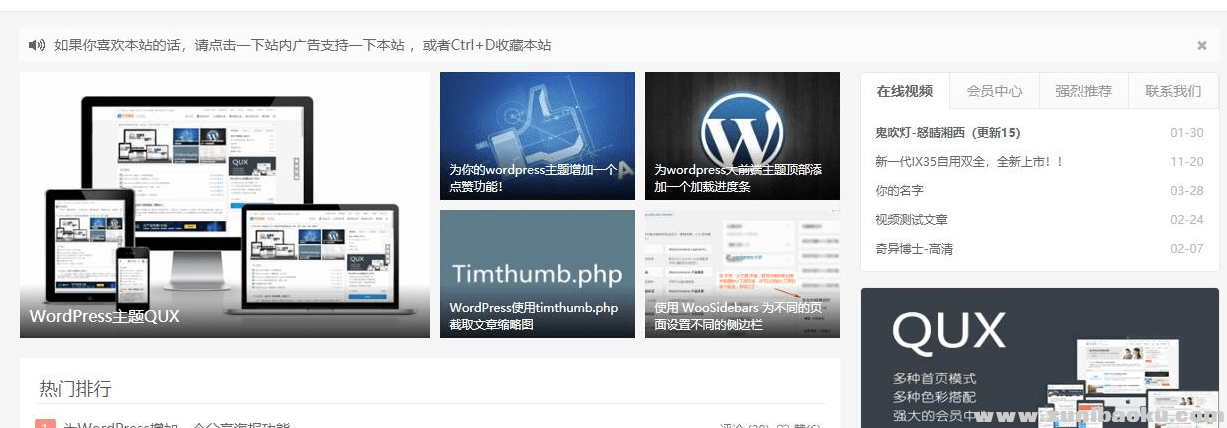Switch to the 在线视频 tab
Image resolution: width=1227 pixels, height=428 pixels.
click(x=904, y=91)
